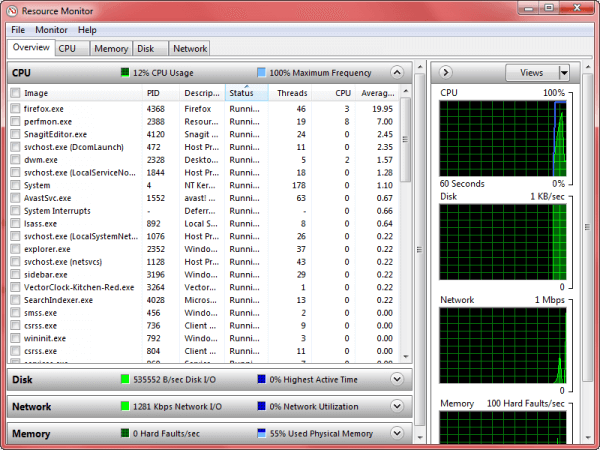Switch to the Memory tab

111,49
